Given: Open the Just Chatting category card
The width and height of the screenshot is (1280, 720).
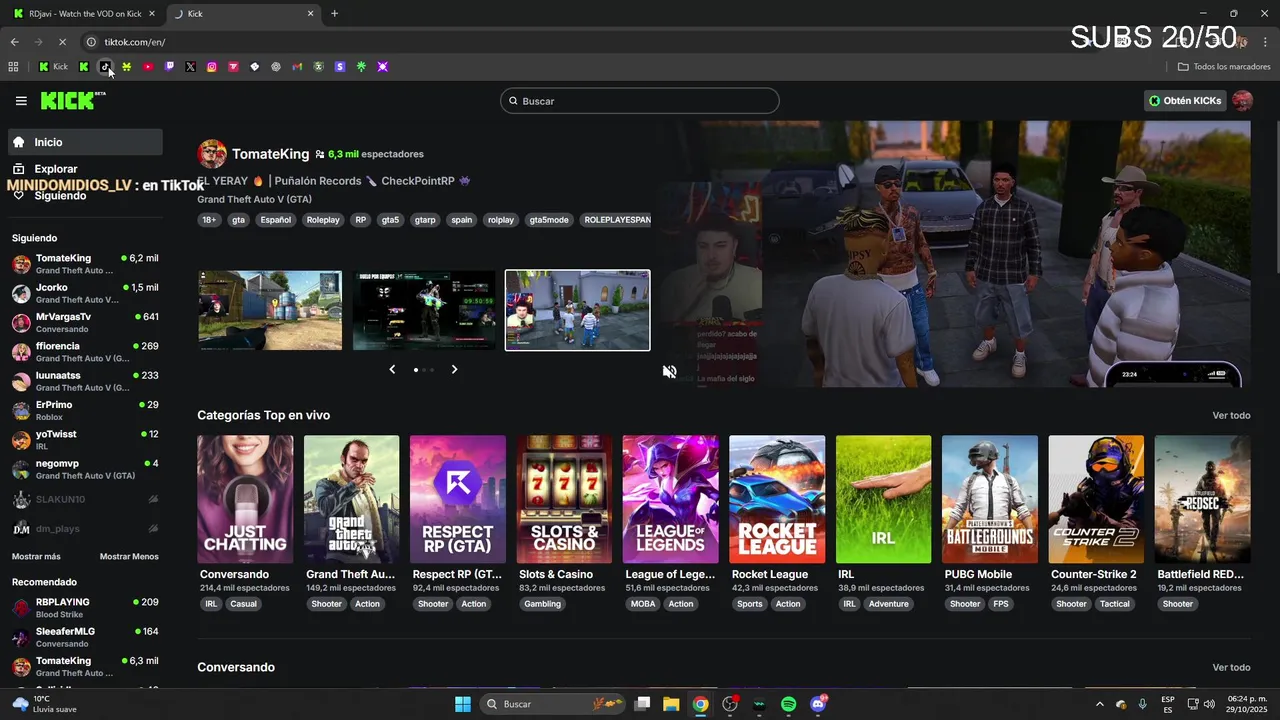Looking at the screenshot, I should pyautogui.click(x=245, y=499).
